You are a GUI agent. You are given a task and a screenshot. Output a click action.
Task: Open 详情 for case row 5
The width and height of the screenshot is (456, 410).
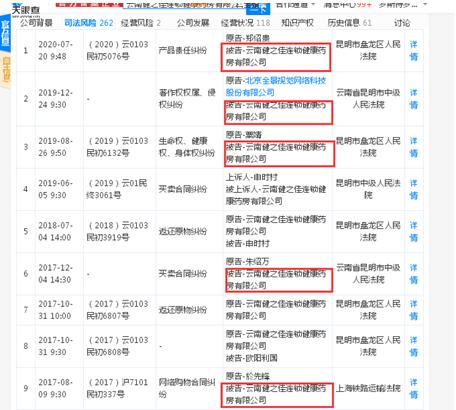pyautogui.click(x=413, y=231)
